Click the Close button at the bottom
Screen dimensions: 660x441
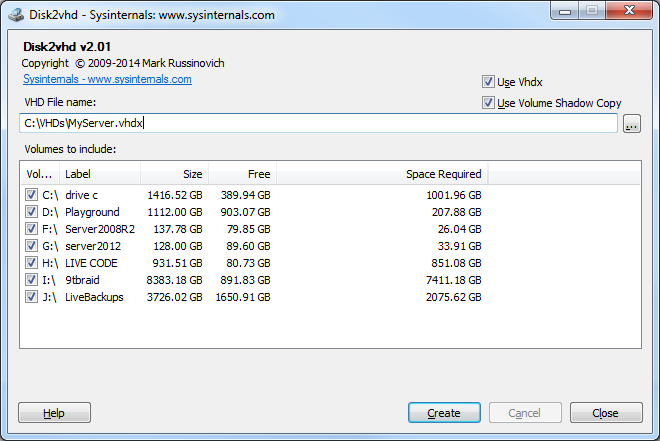606,413
